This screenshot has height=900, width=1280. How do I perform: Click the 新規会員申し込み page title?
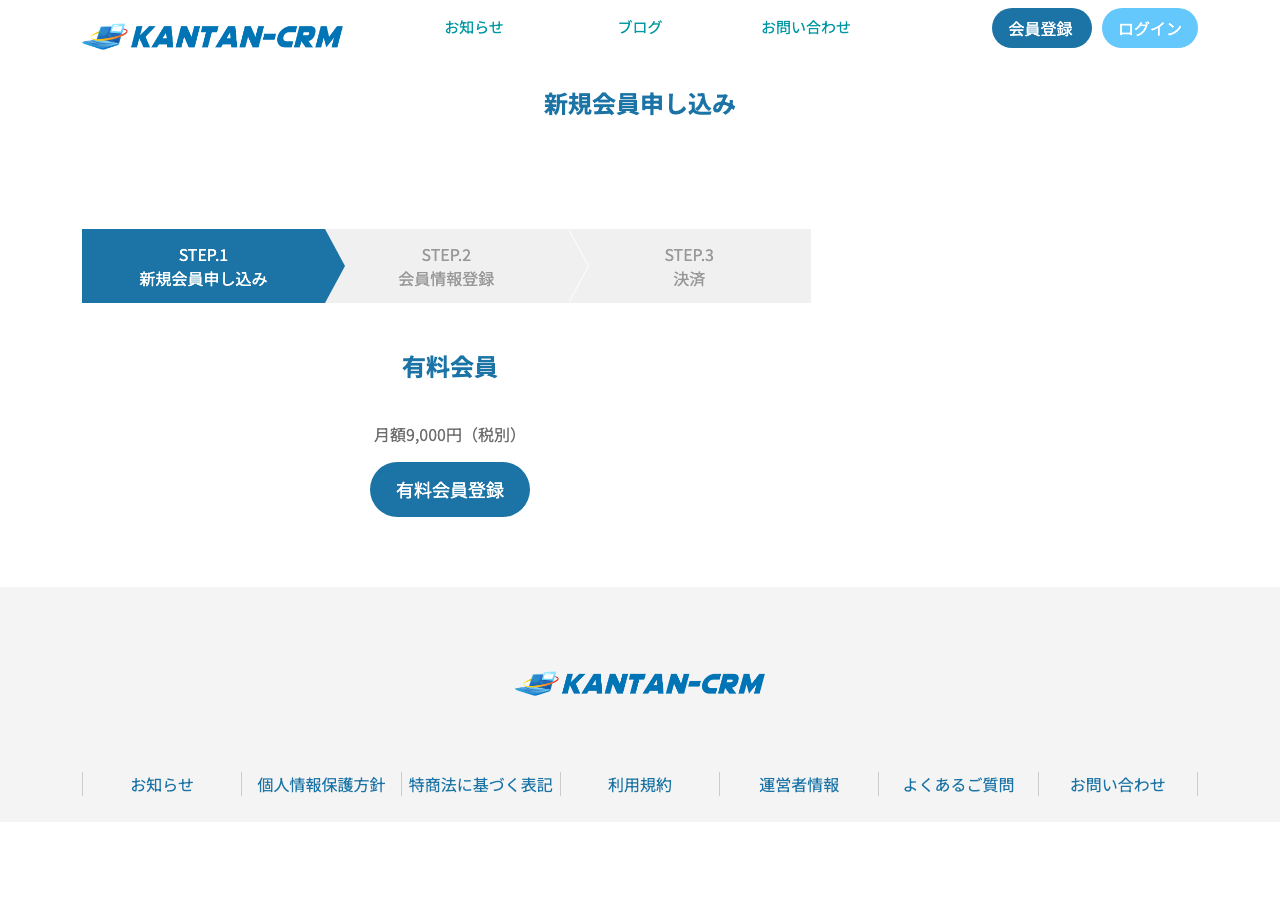click(x=640, y=104)
